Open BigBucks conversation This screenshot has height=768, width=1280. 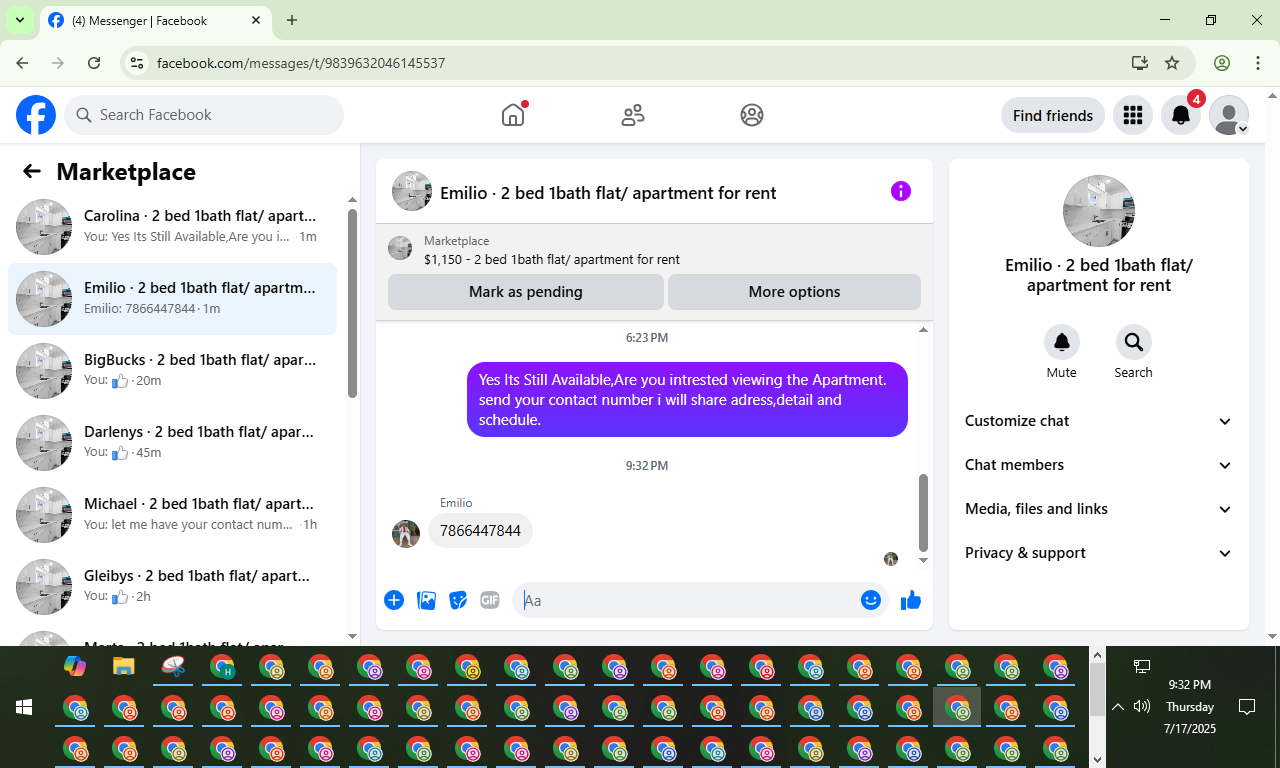click(172, 371)
